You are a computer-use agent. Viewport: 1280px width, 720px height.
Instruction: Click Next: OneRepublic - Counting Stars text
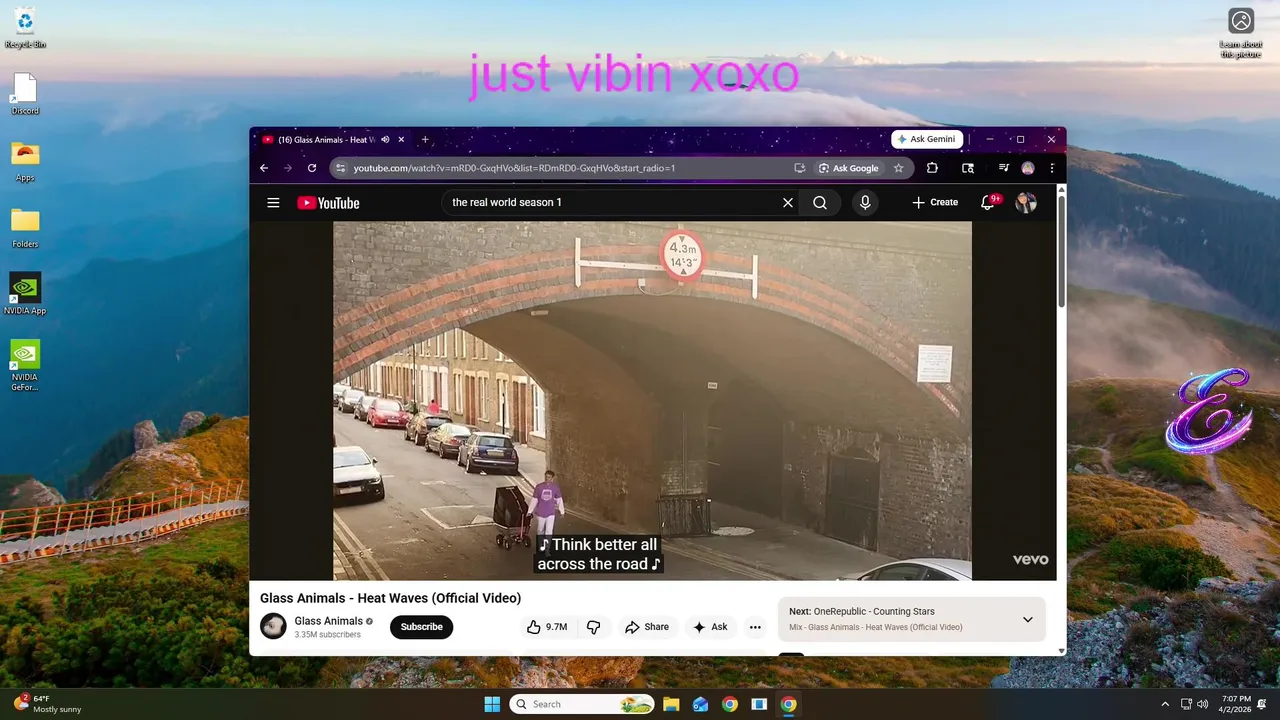pyautogui.click(x=861, y=611)
